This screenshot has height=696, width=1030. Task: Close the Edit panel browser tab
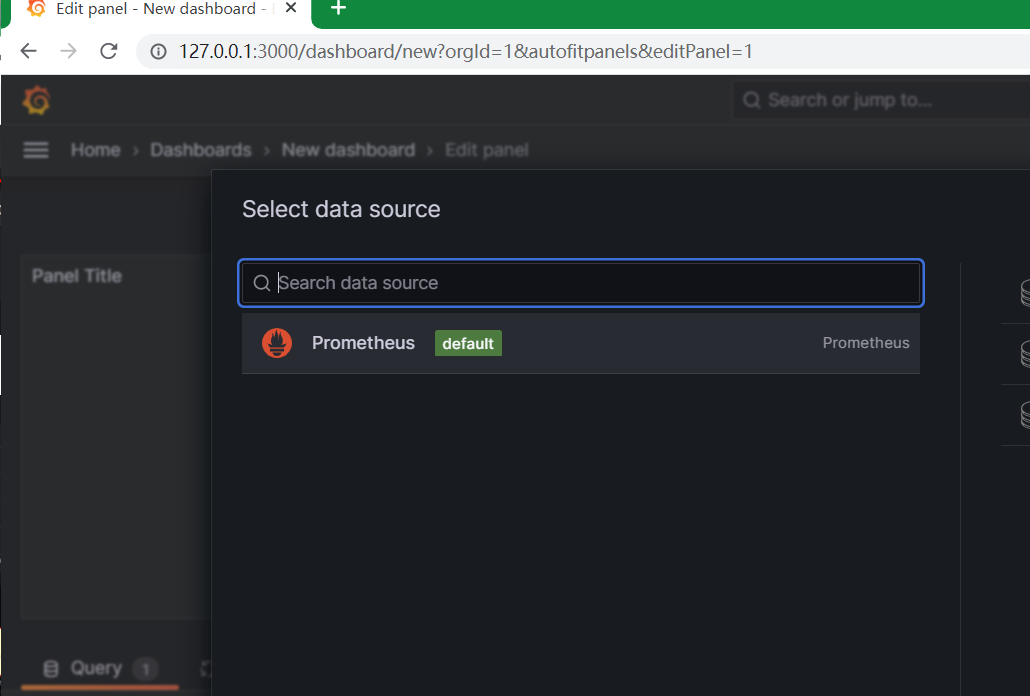[x=291, y=8]
